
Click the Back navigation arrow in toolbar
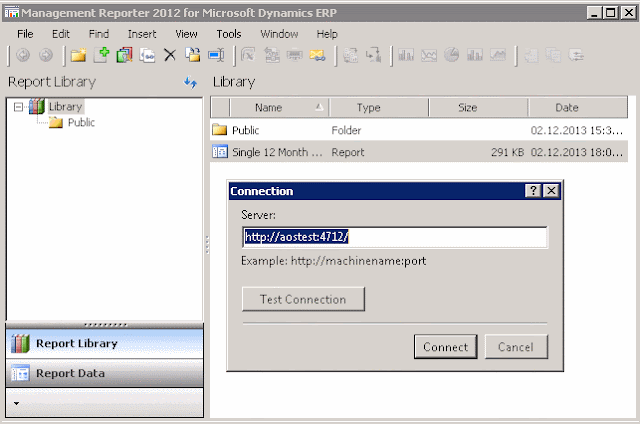[23, 55]
